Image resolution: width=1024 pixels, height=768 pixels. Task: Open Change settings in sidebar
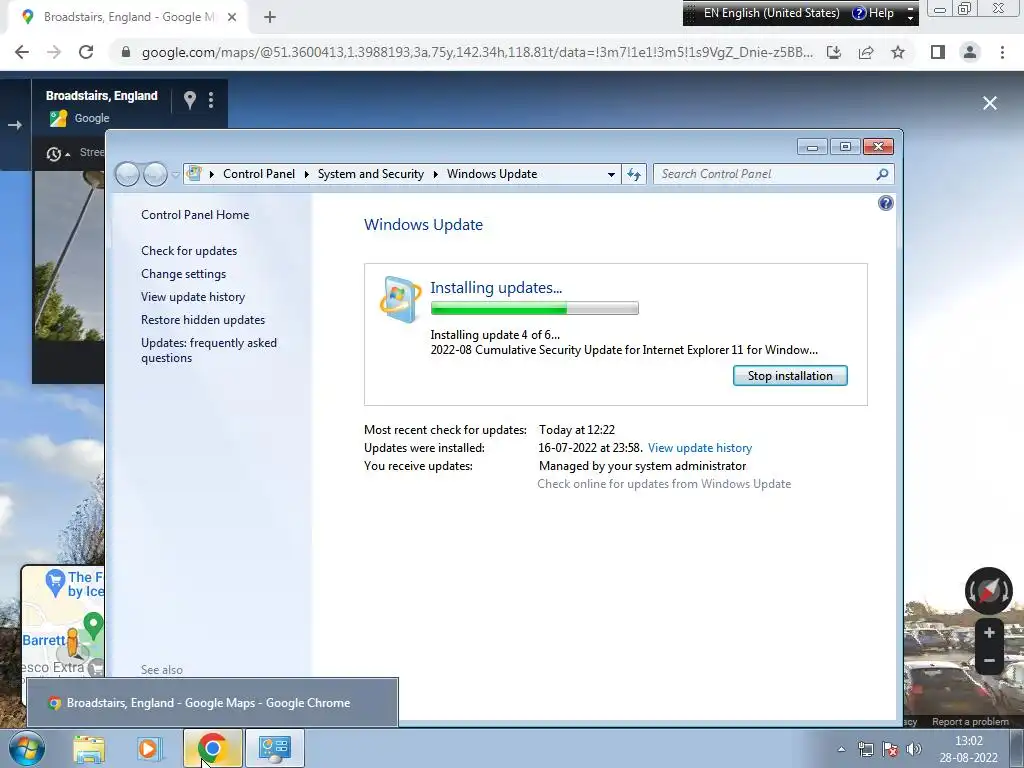(x=184, y=274)
